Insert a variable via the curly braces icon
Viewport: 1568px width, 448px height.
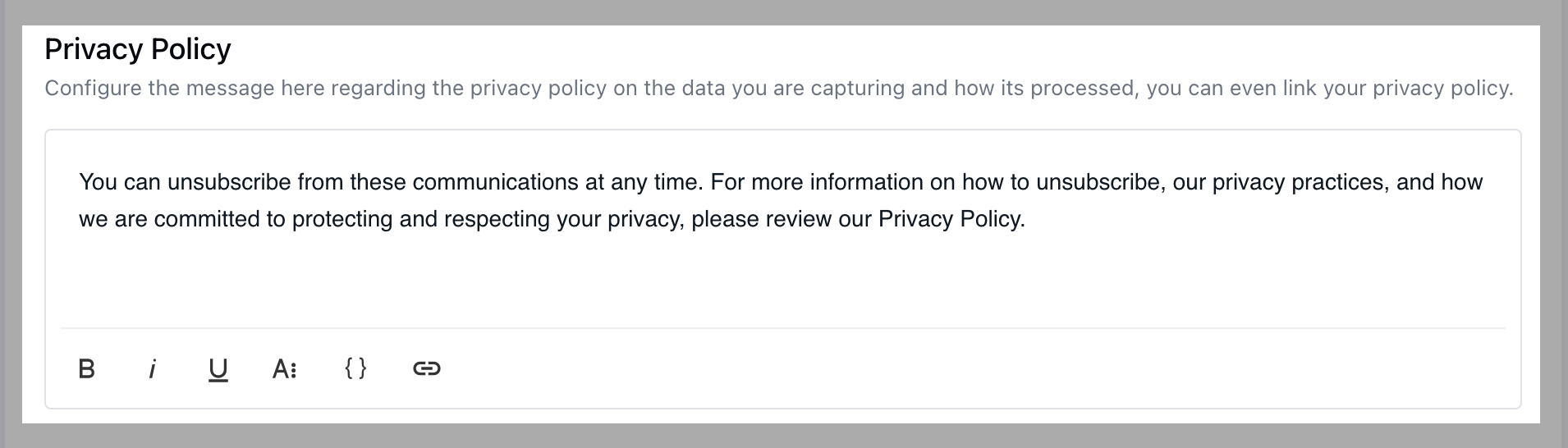point(355,368)
